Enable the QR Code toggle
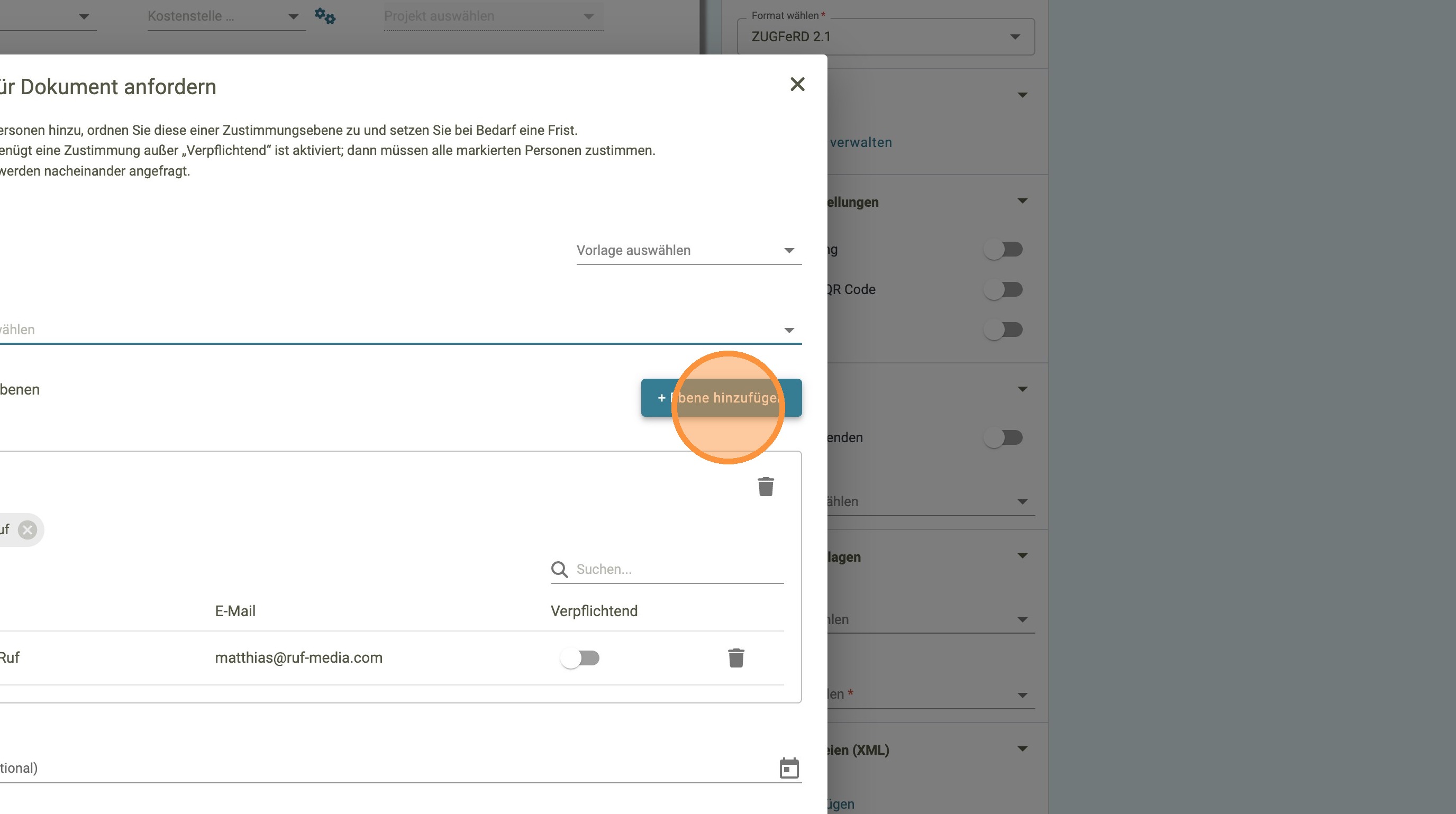The height and width of the screenshot is (814, 1456). [x=1003, y=290]
